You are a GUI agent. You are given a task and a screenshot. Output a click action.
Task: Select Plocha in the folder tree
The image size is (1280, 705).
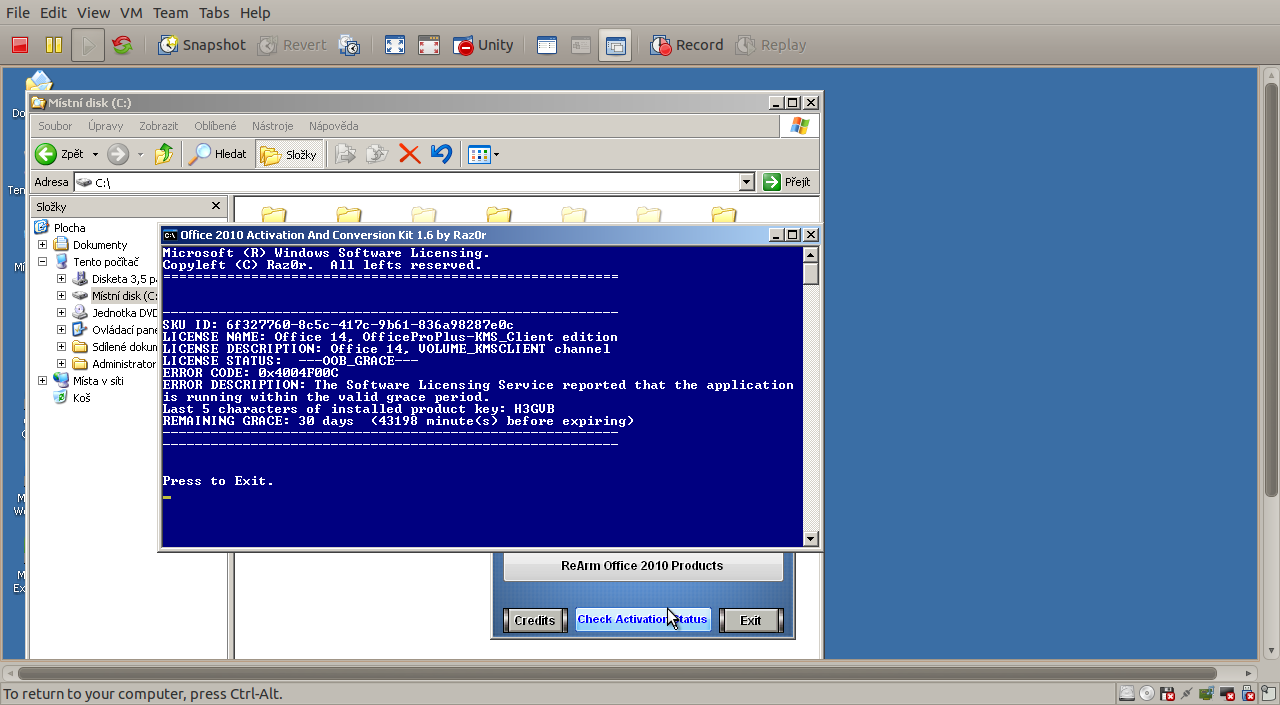click(x=69, y=228)
